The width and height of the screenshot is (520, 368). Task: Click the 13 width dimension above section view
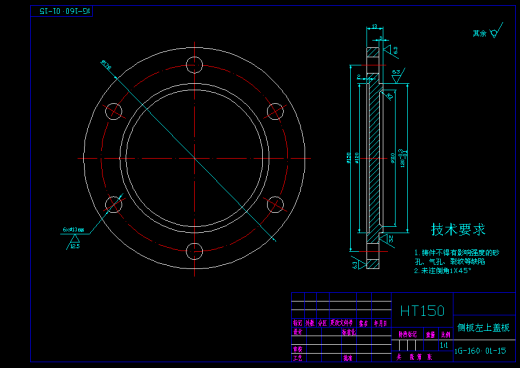tap(375, 26)
